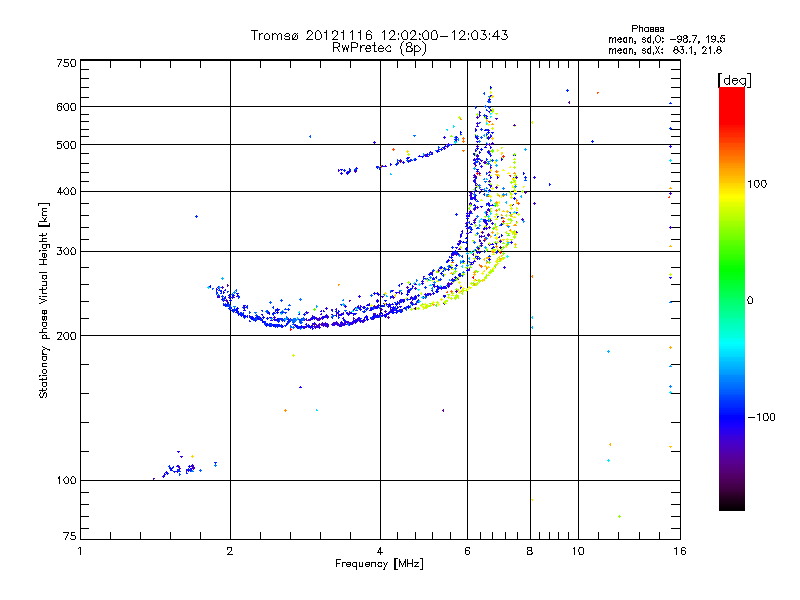Image resolution: width=800 pixels, height=600 pixels.
Task: Click the x-axis tick label '16'
Action: (680, 552)
